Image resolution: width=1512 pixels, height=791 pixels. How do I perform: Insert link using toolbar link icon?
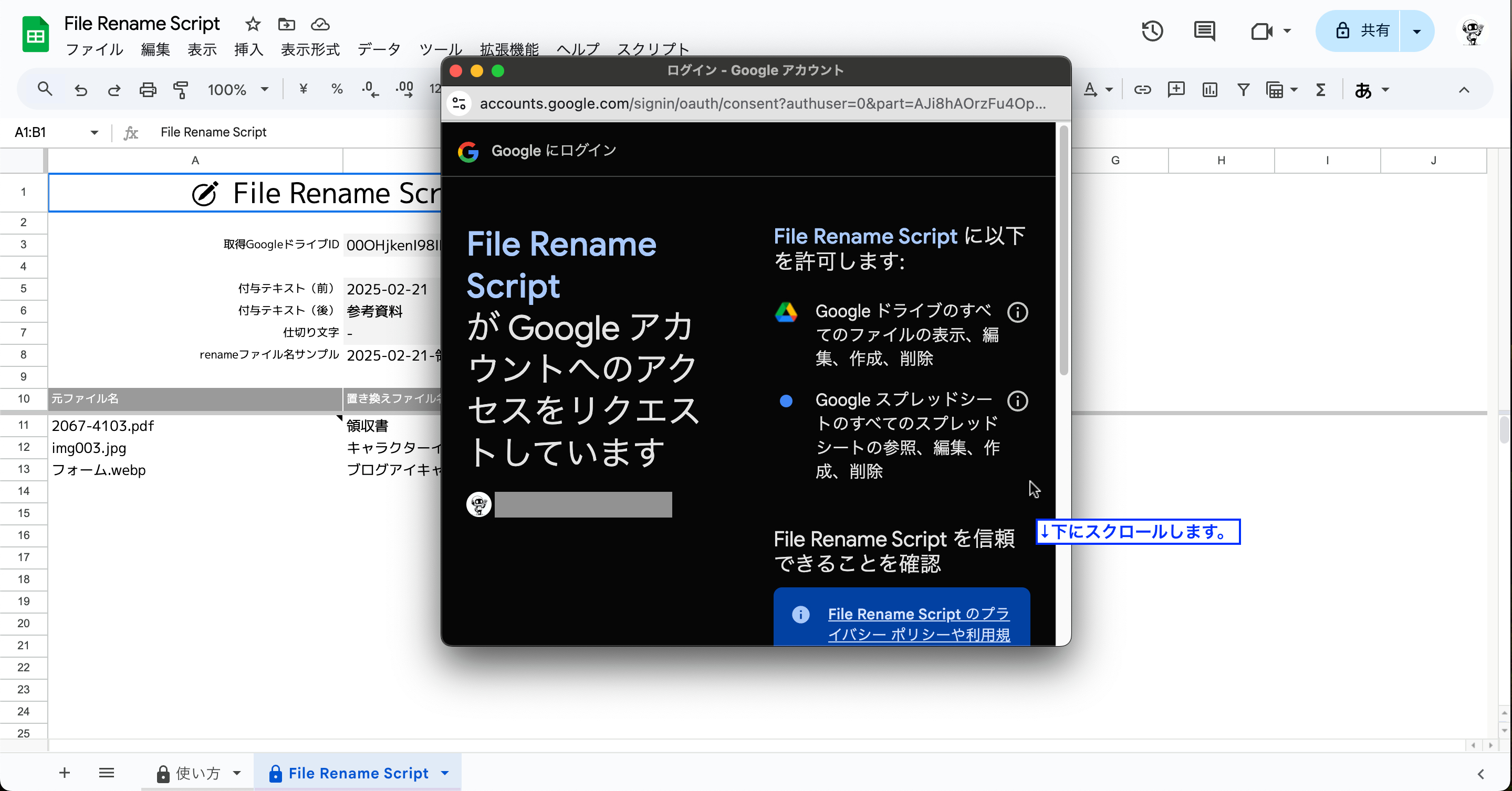click(1142, 90)
